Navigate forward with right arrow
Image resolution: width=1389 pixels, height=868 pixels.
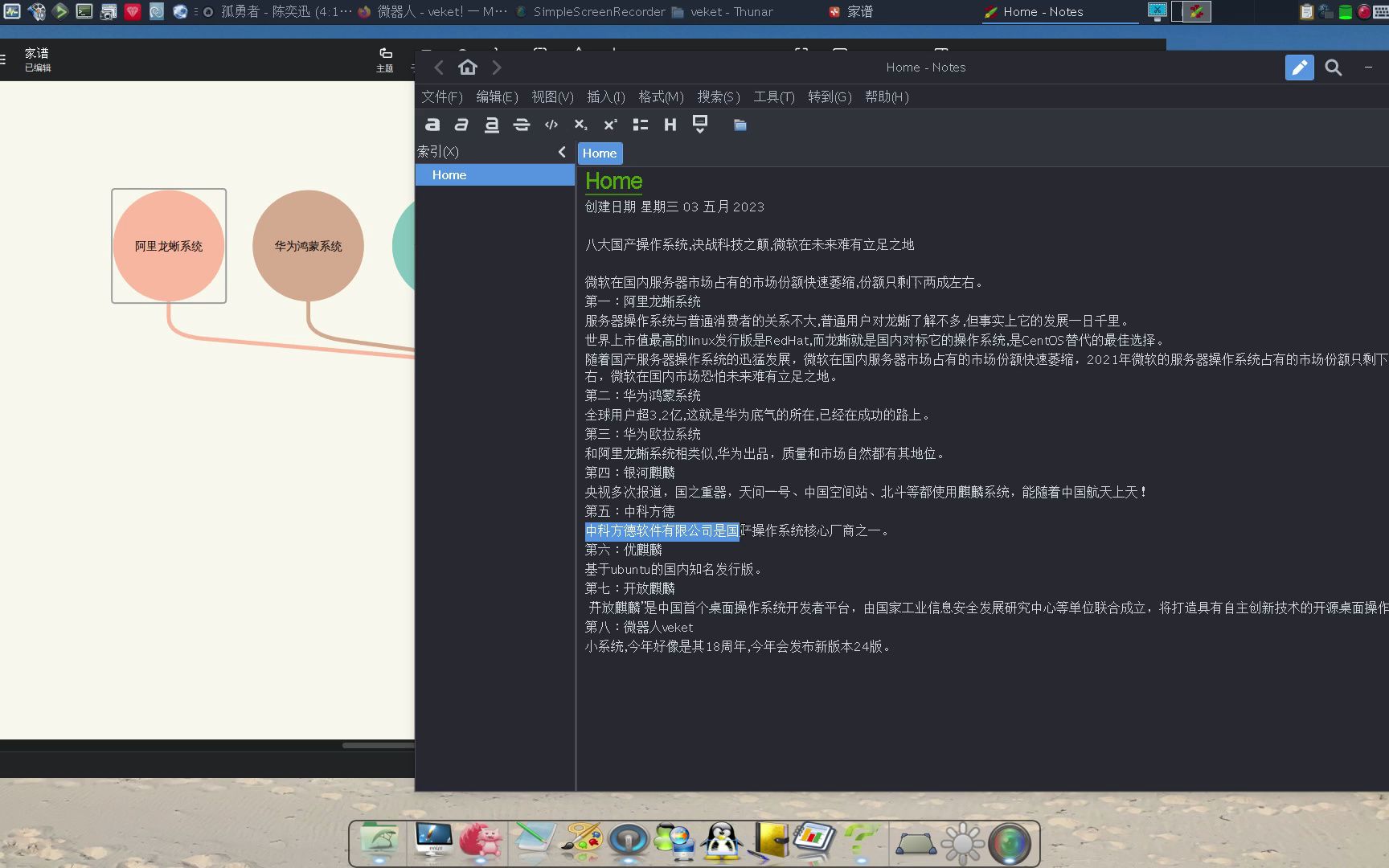(x=497, y=68)
